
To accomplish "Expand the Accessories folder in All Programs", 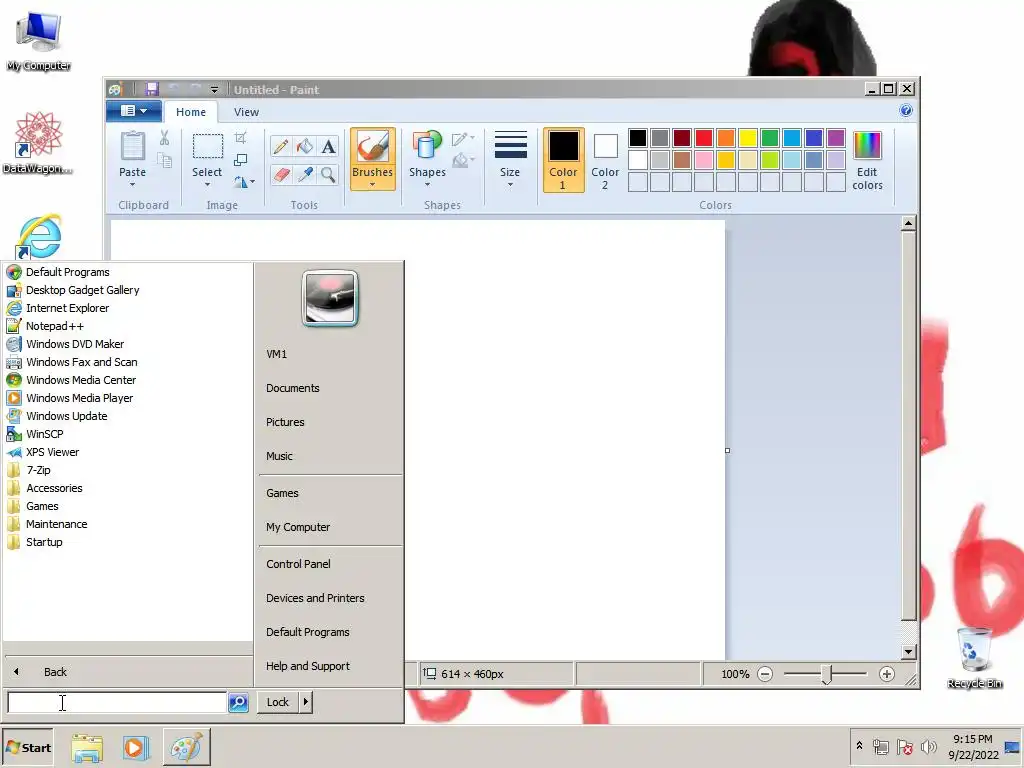I will (x=54, y=488).
